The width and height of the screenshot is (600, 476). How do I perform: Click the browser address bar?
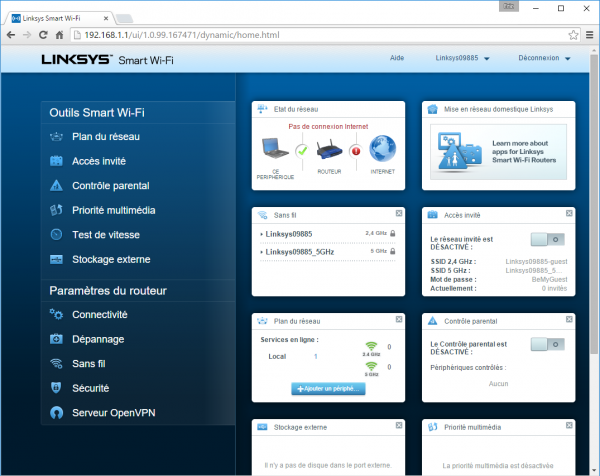point(300,35)
